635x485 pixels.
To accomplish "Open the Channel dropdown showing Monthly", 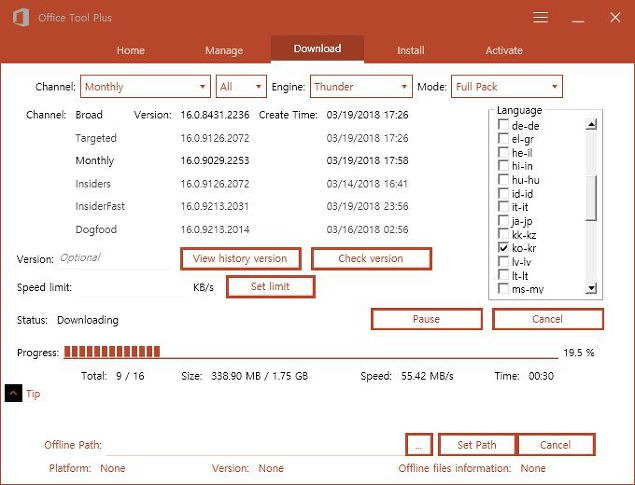I will (x=145, y=86).
